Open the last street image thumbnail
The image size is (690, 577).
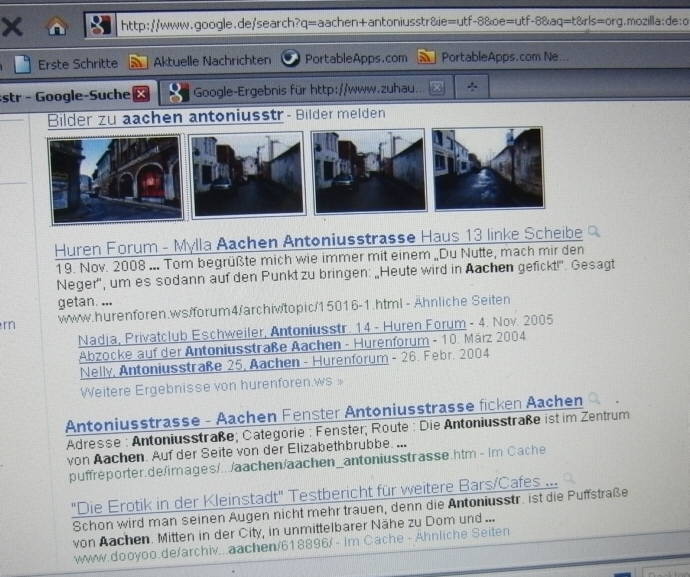point(488,168)
